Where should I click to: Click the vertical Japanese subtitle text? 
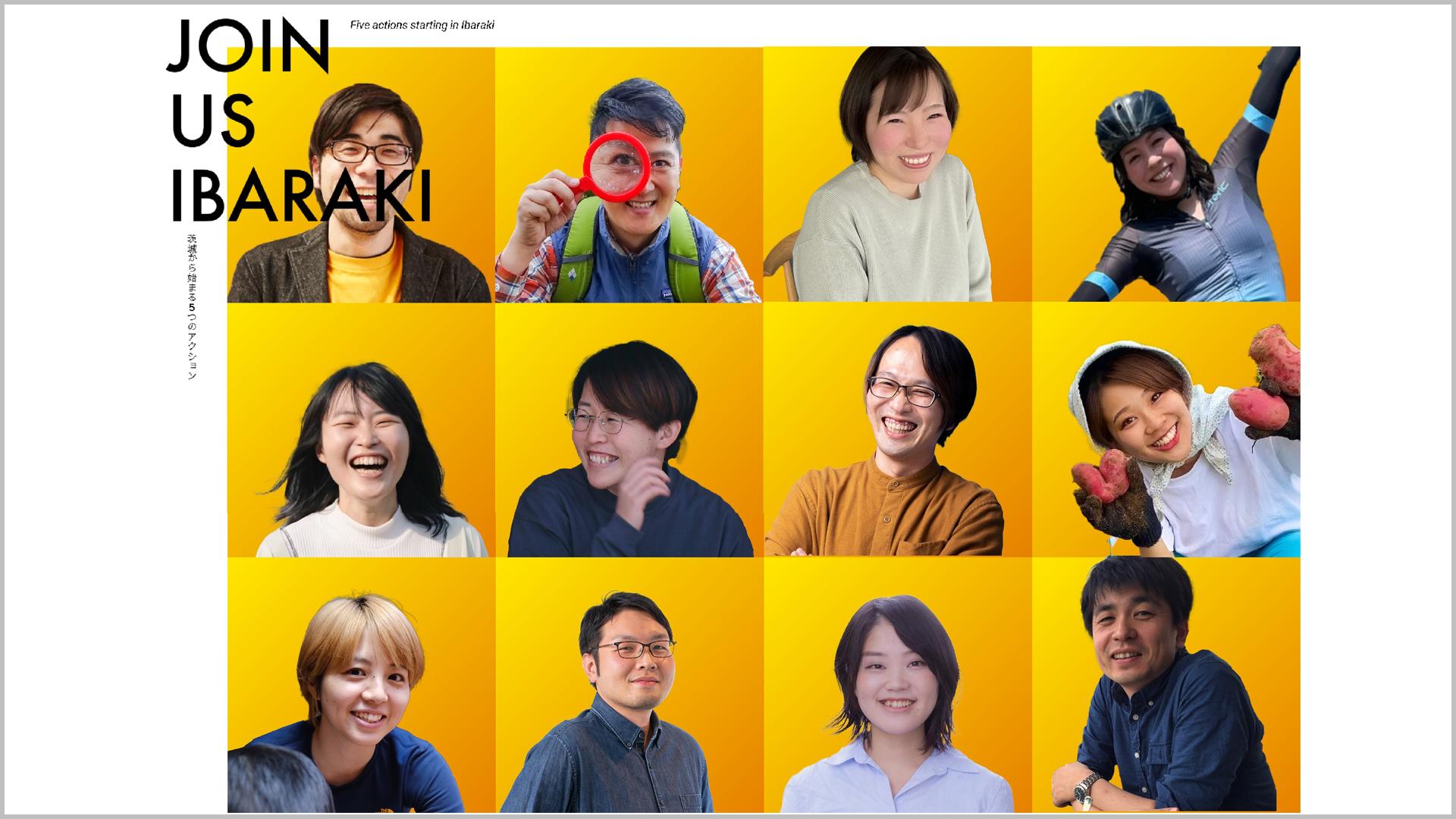[192, 307]
